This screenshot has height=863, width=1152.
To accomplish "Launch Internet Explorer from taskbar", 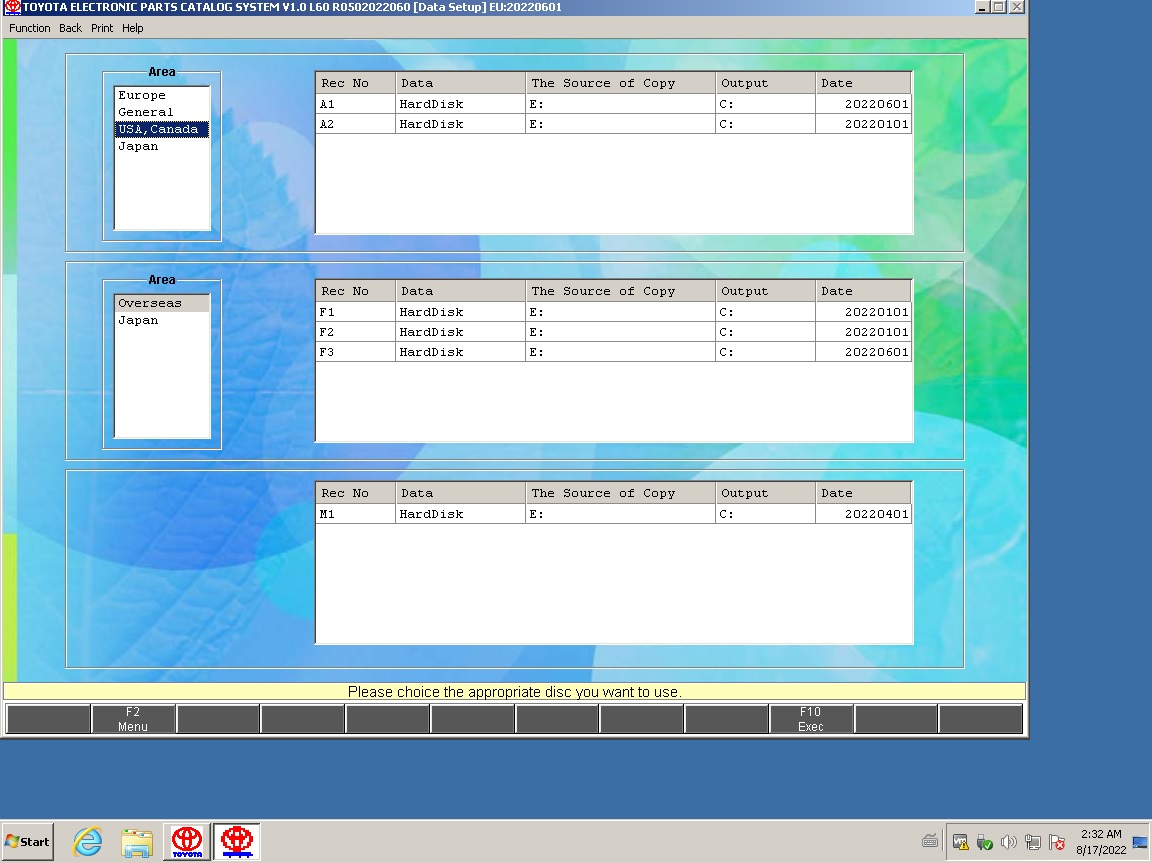I will coord(87,842).
